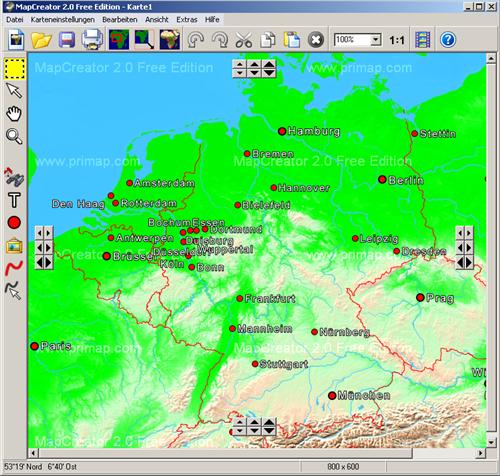Click horizontal scrollbar right arrow

click(480, 453)
